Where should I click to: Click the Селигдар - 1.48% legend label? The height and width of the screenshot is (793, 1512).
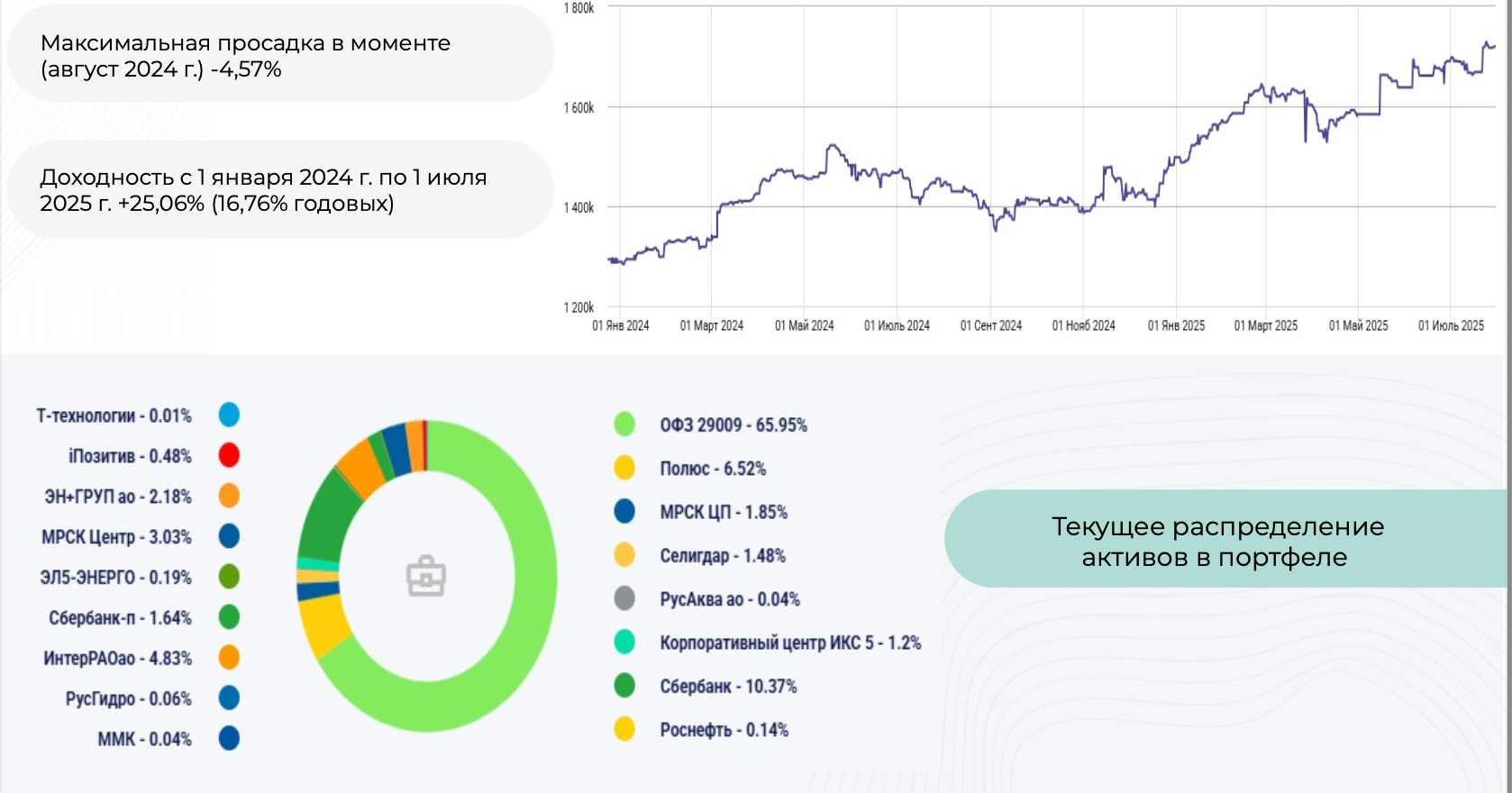(723, 556)
